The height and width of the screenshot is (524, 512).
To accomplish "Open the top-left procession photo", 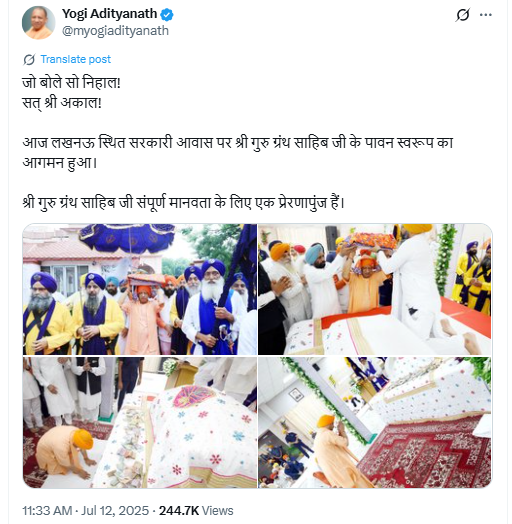I will 140,289.
